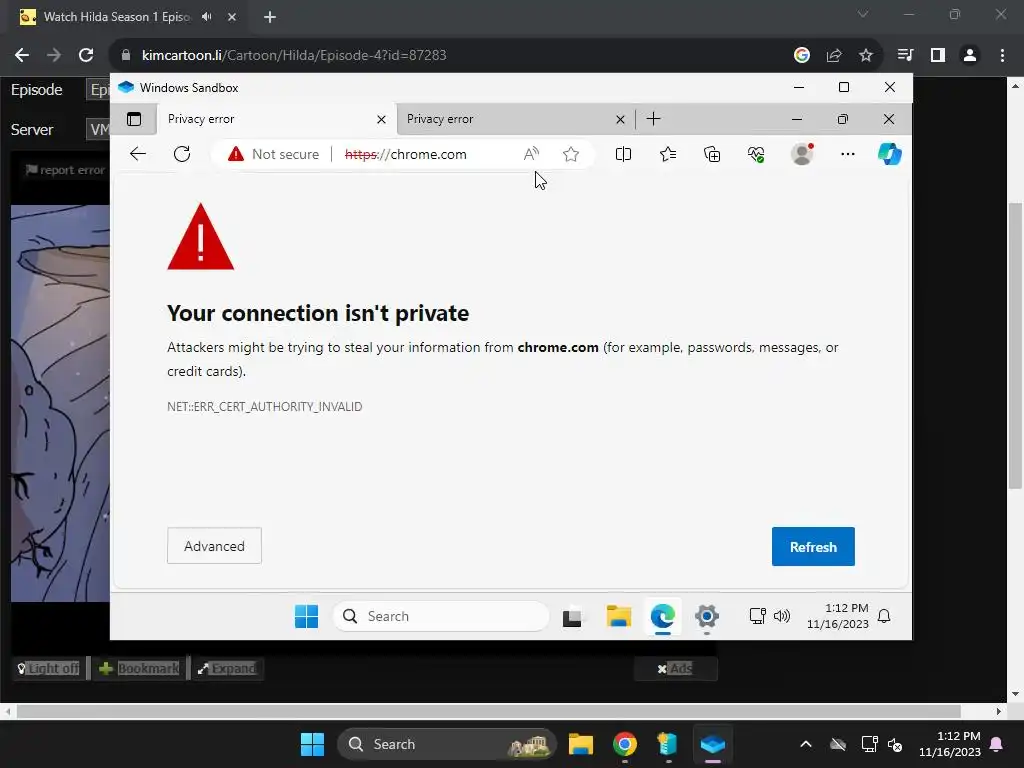
Task: Click Google icon in Chrome address bar
Action: click(x=802, y=55)
